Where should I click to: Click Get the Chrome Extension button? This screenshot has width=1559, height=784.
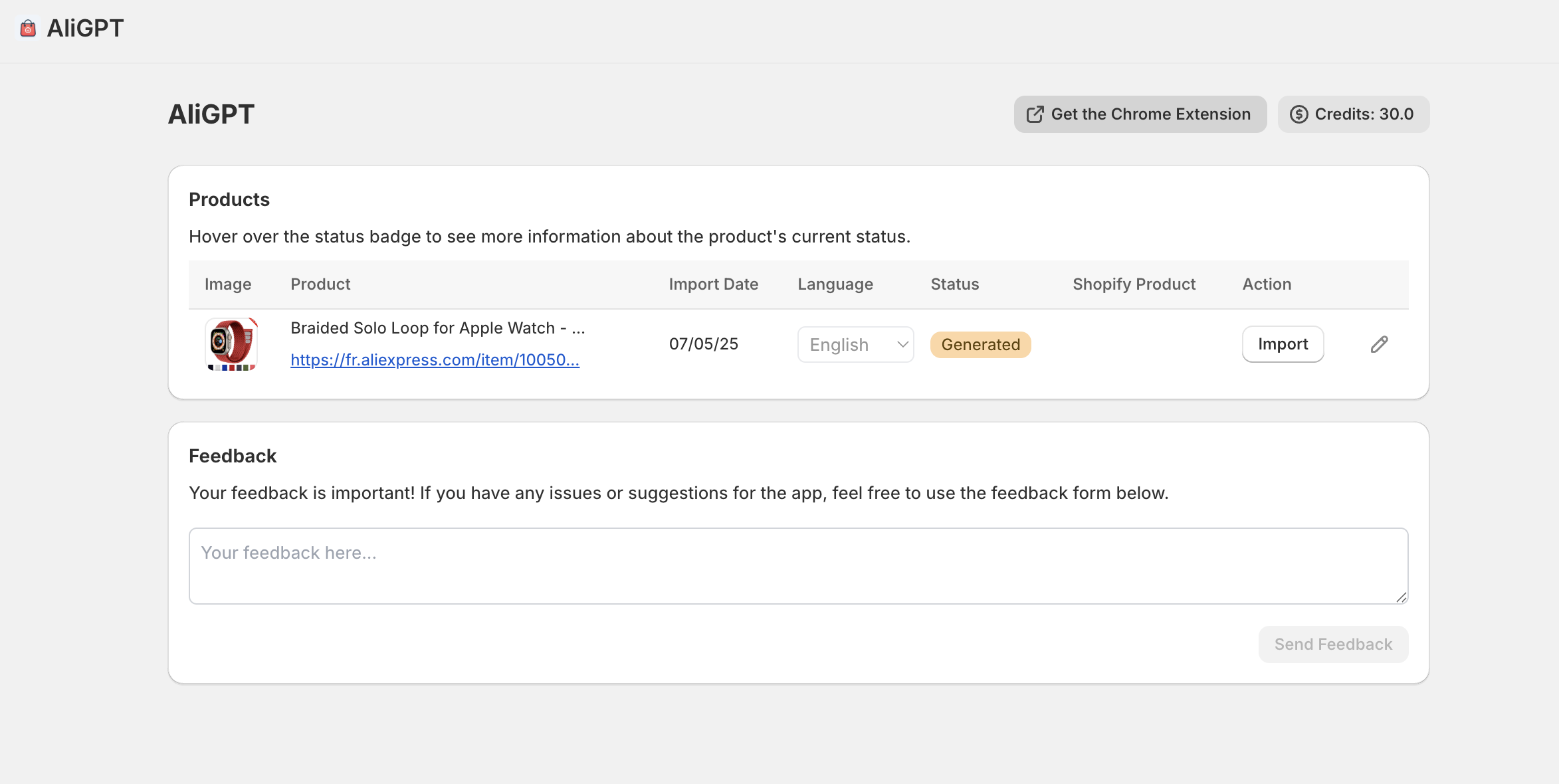click(1140, 114)
